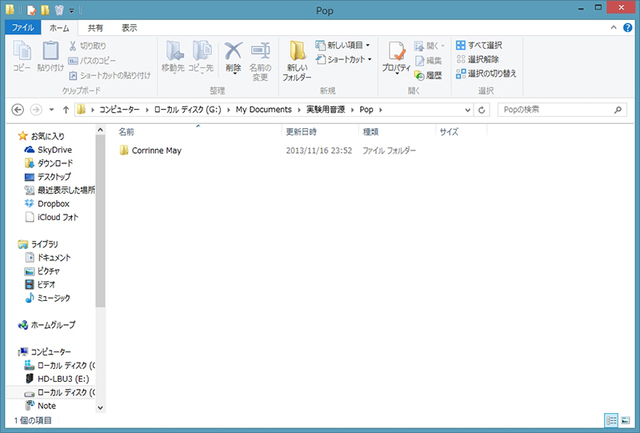
Task: Switch to the 共有 (Share) tab
Action: click(x=96, y=28)
